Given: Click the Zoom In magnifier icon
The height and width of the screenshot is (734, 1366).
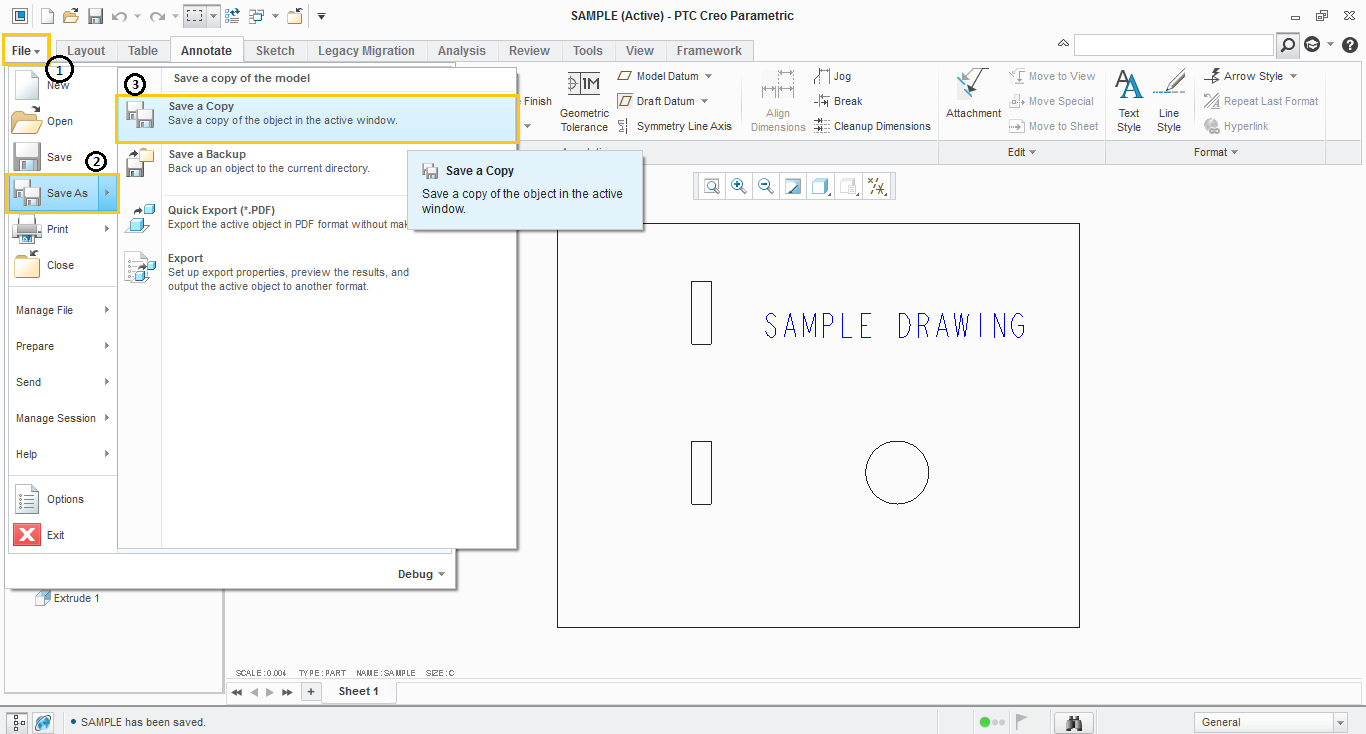Looking at the screenshot, I should pos(739,186).
